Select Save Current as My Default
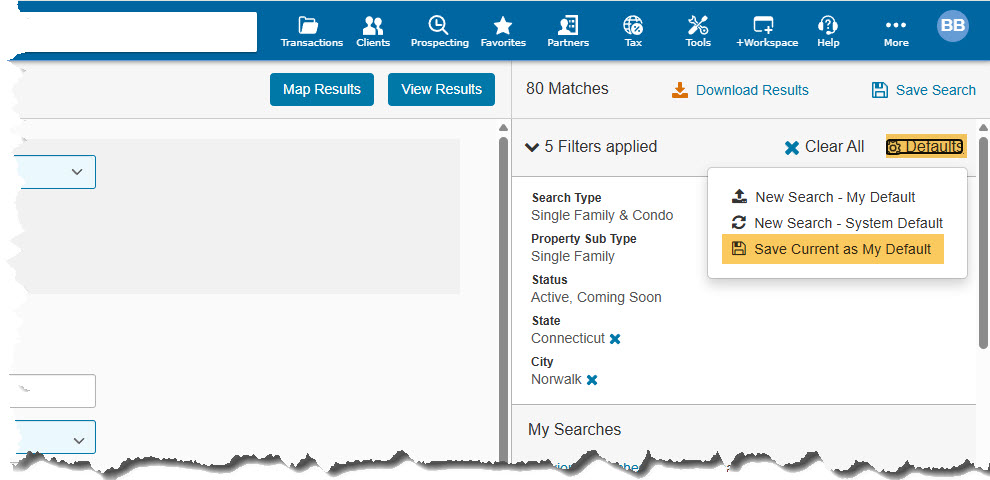The height and width of the screenshot is (480, 990). pos(832,249)
